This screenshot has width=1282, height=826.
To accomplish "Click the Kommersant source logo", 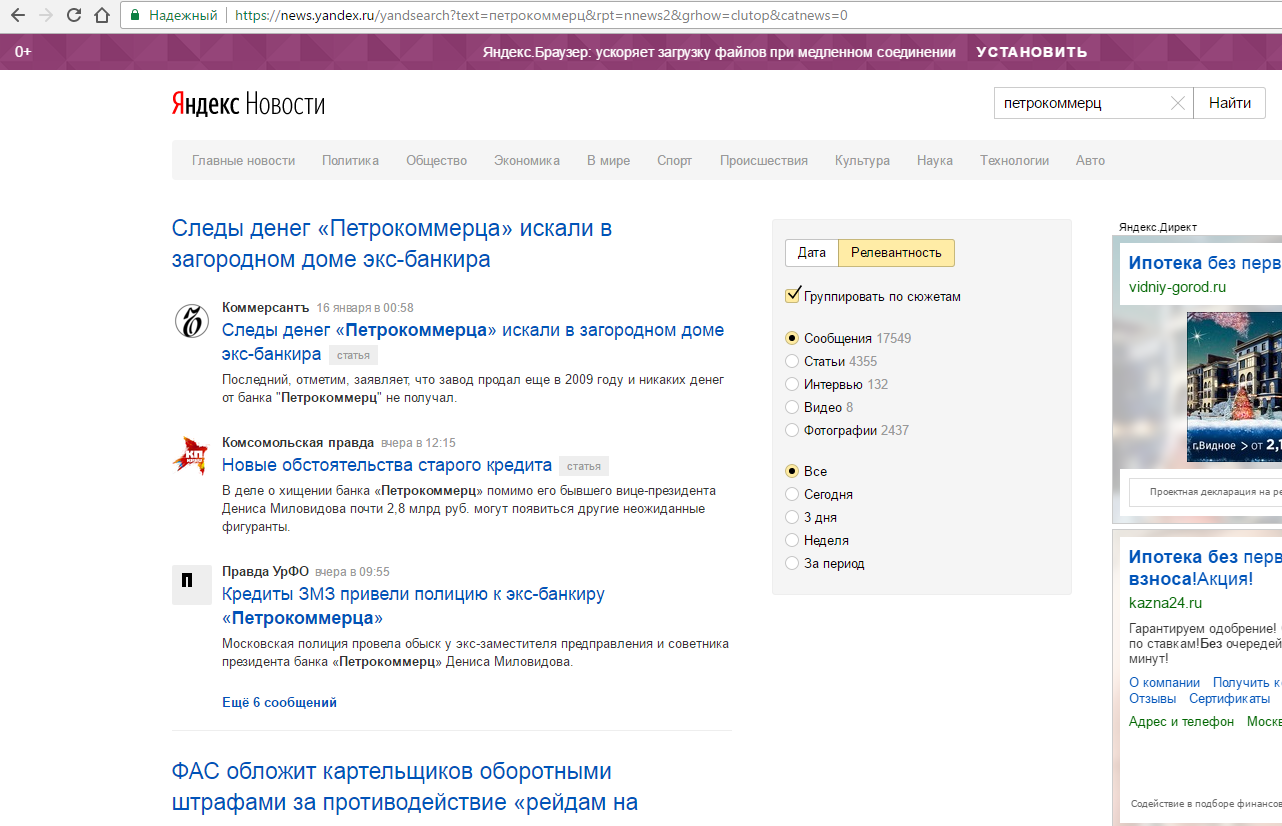I will point(191,321).
